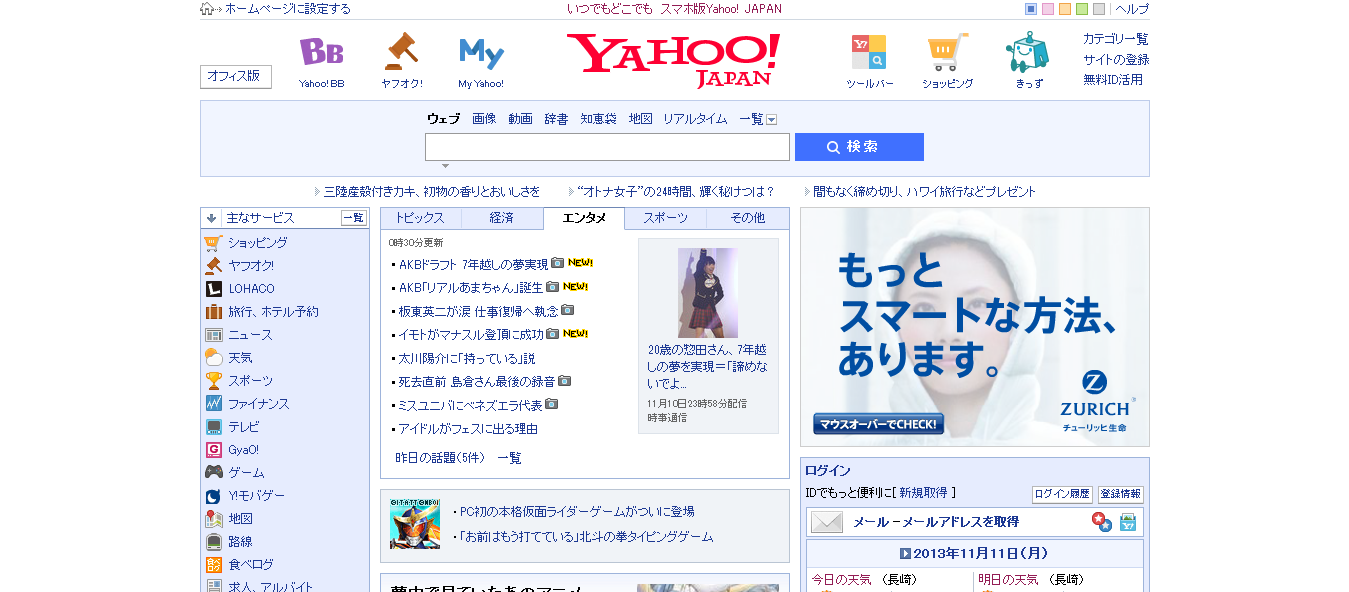Click the LOHACO icon in sidebar

point(213,289)
